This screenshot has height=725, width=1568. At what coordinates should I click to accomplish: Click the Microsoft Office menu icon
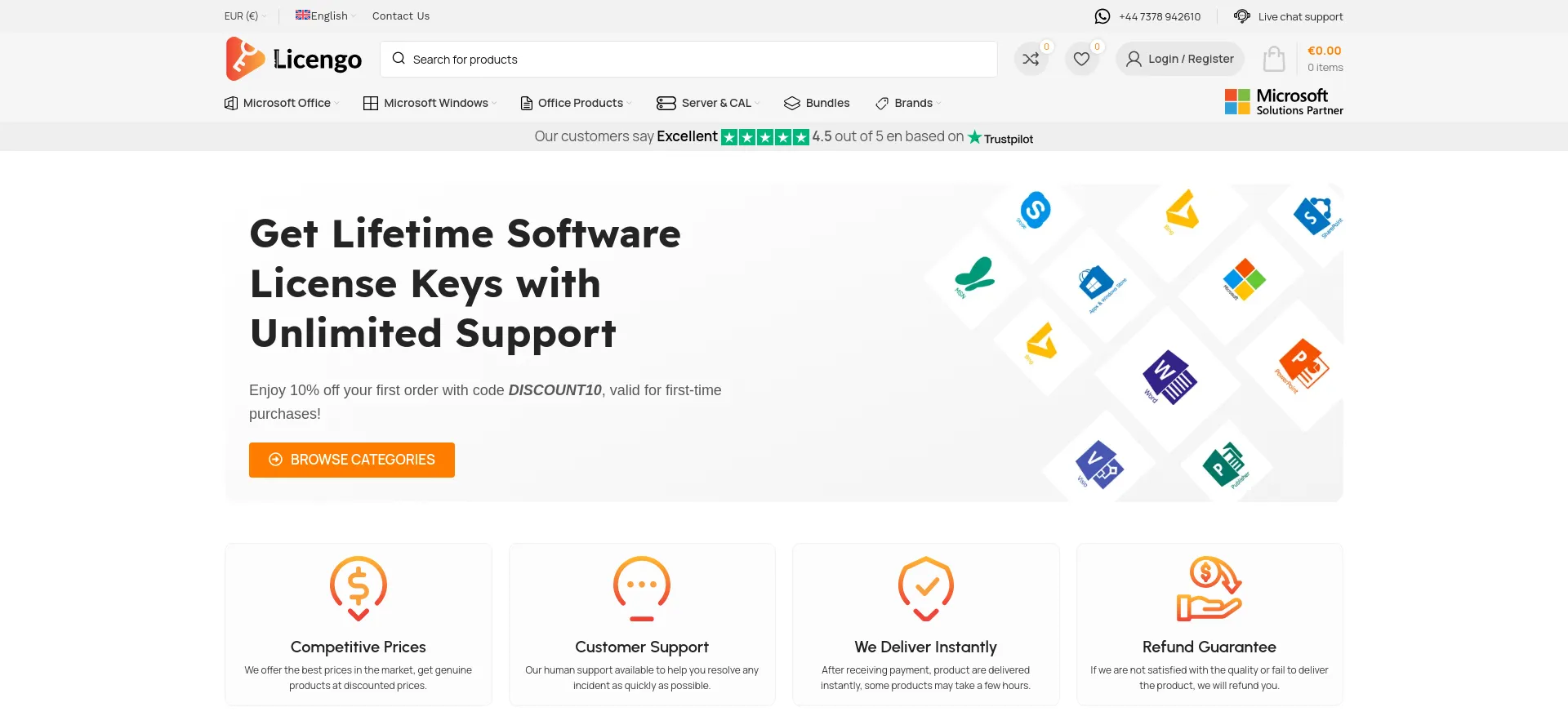[231, 103]
